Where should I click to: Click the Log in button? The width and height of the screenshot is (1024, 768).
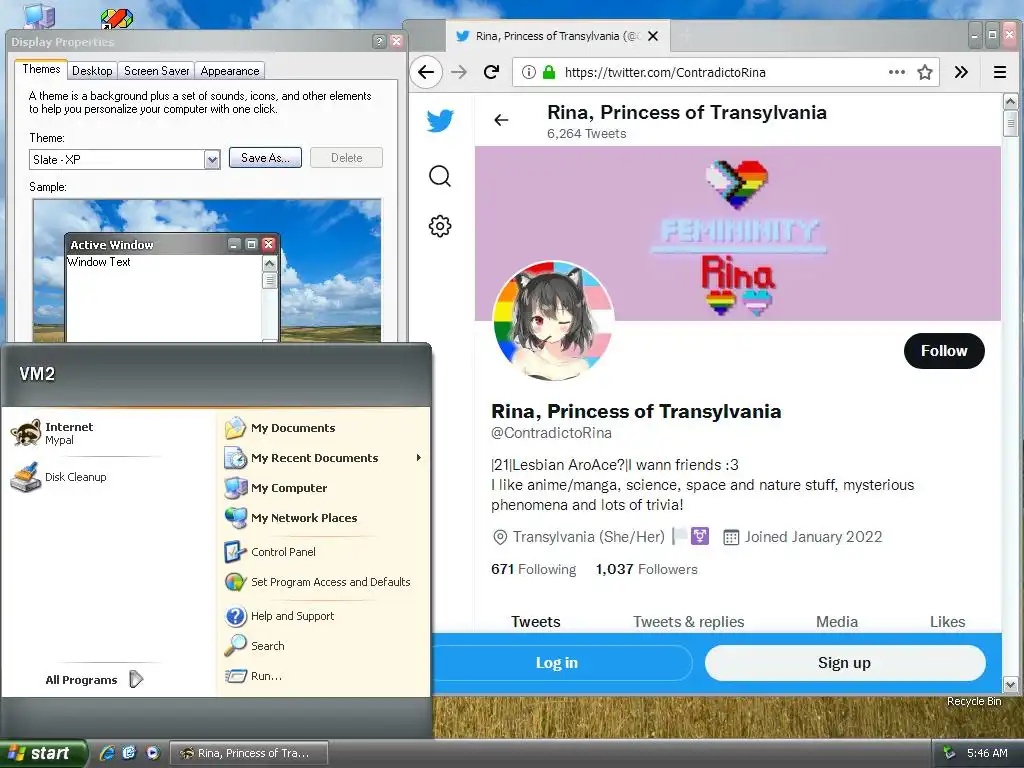pyautogui.click(x=556, y=663)
